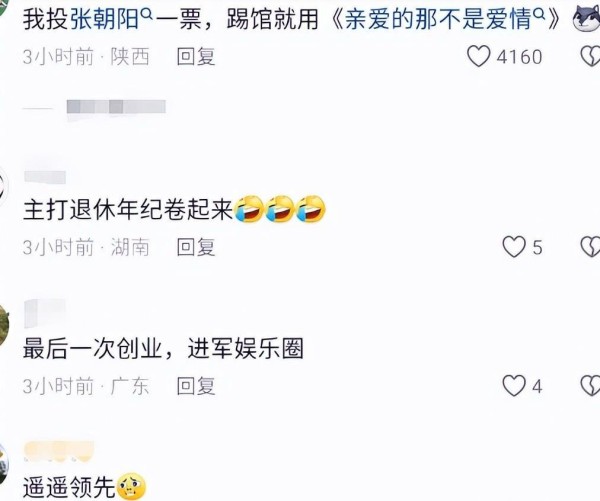
Task: Open blurred username above 遥遥领先 comment
Action: [x=59, y=451]
